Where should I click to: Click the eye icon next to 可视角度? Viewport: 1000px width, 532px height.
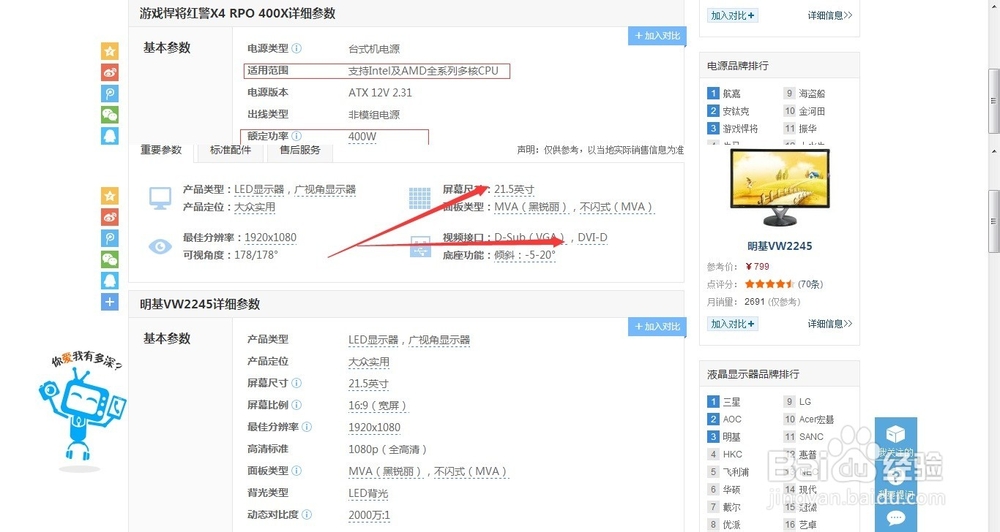tap(160, 246)
